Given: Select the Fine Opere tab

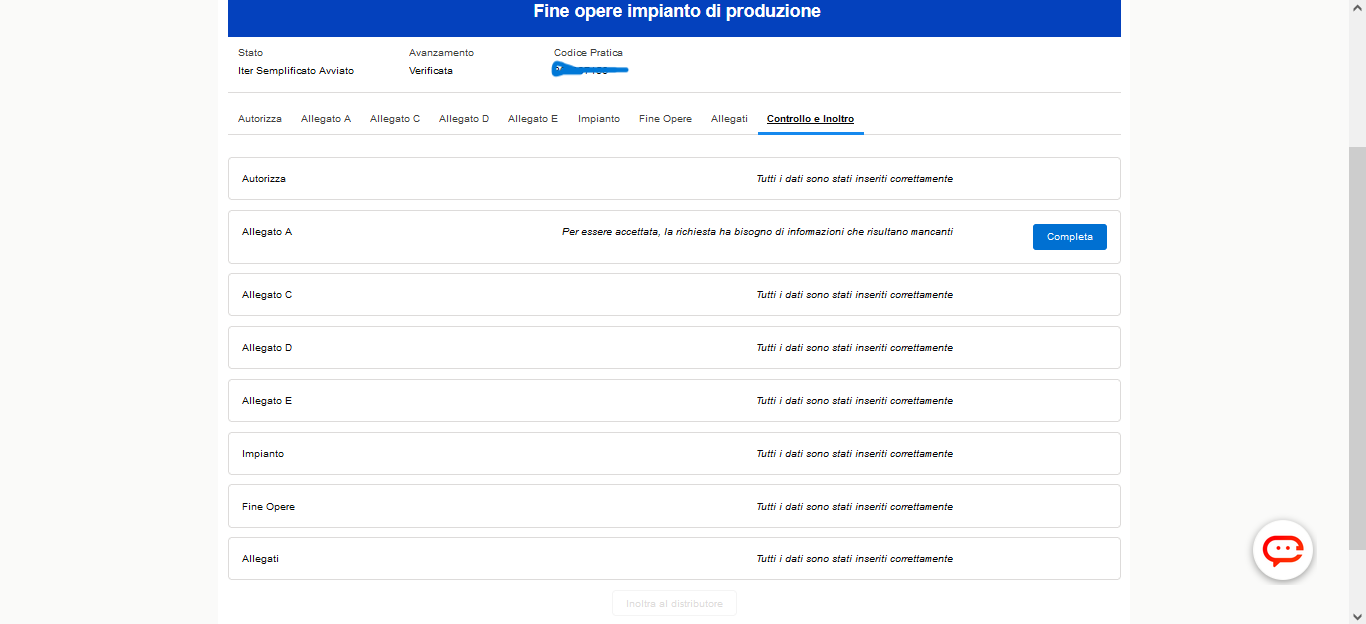Looking at the screenshot, I should 665,119.
